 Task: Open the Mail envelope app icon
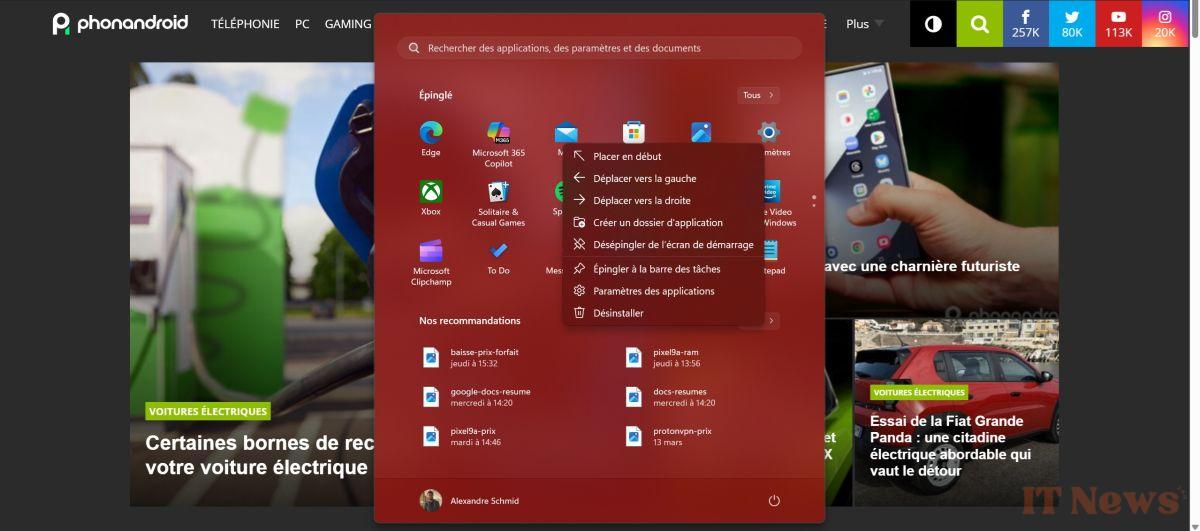pyautogui.click(x=566, y=132)
